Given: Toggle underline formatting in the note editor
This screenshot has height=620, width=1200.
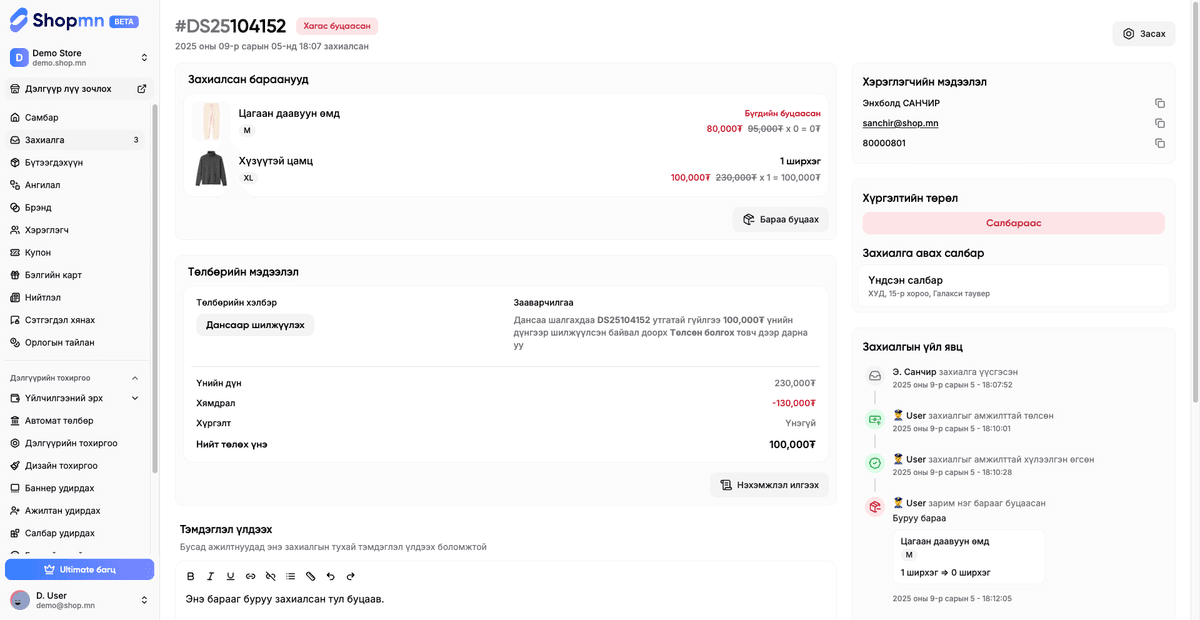Looking at the screenshot, I should coord(231,576).
